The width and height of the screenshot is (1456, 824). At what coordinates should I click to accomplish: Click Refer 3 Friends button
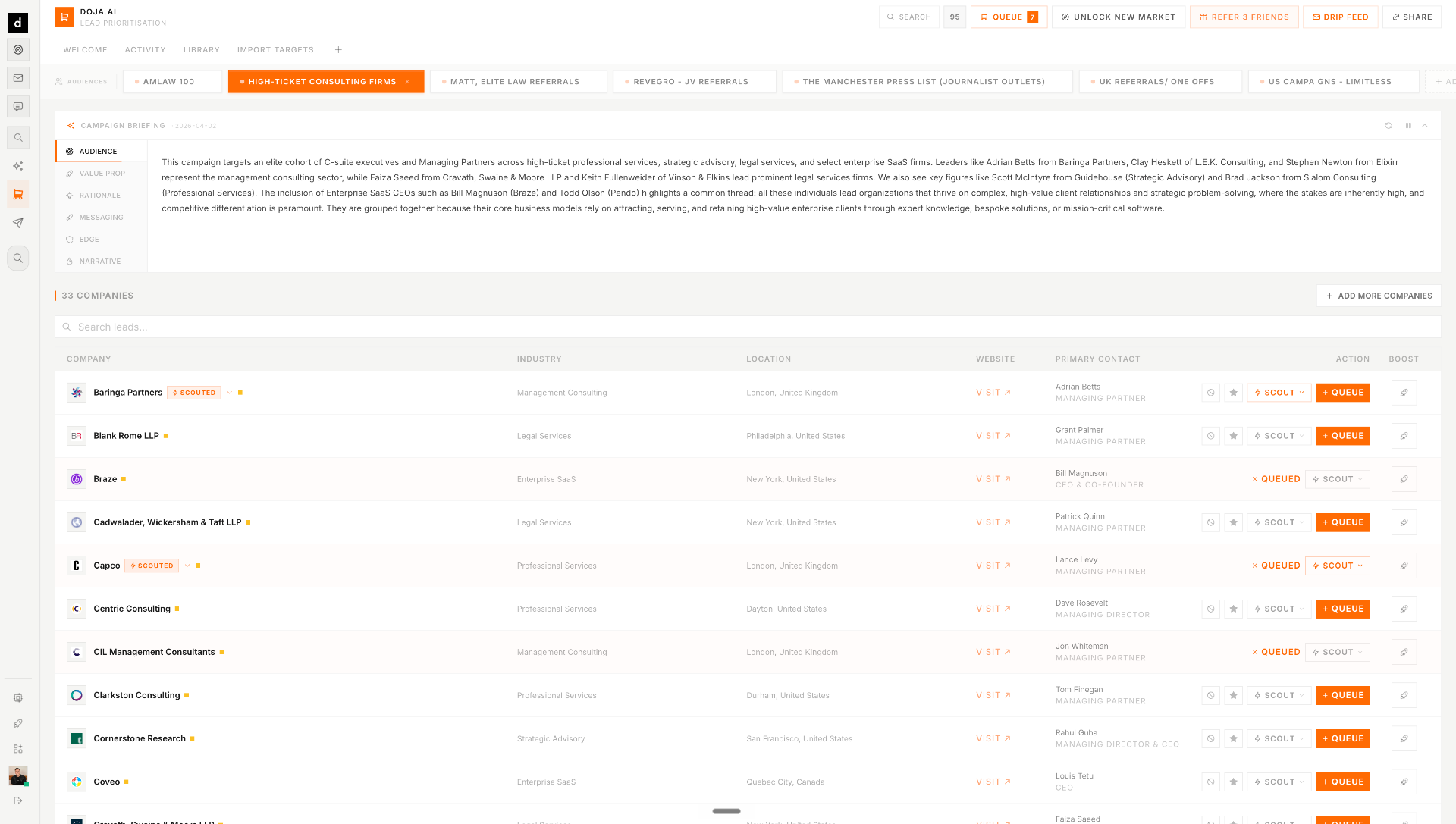pos(1244,17)
